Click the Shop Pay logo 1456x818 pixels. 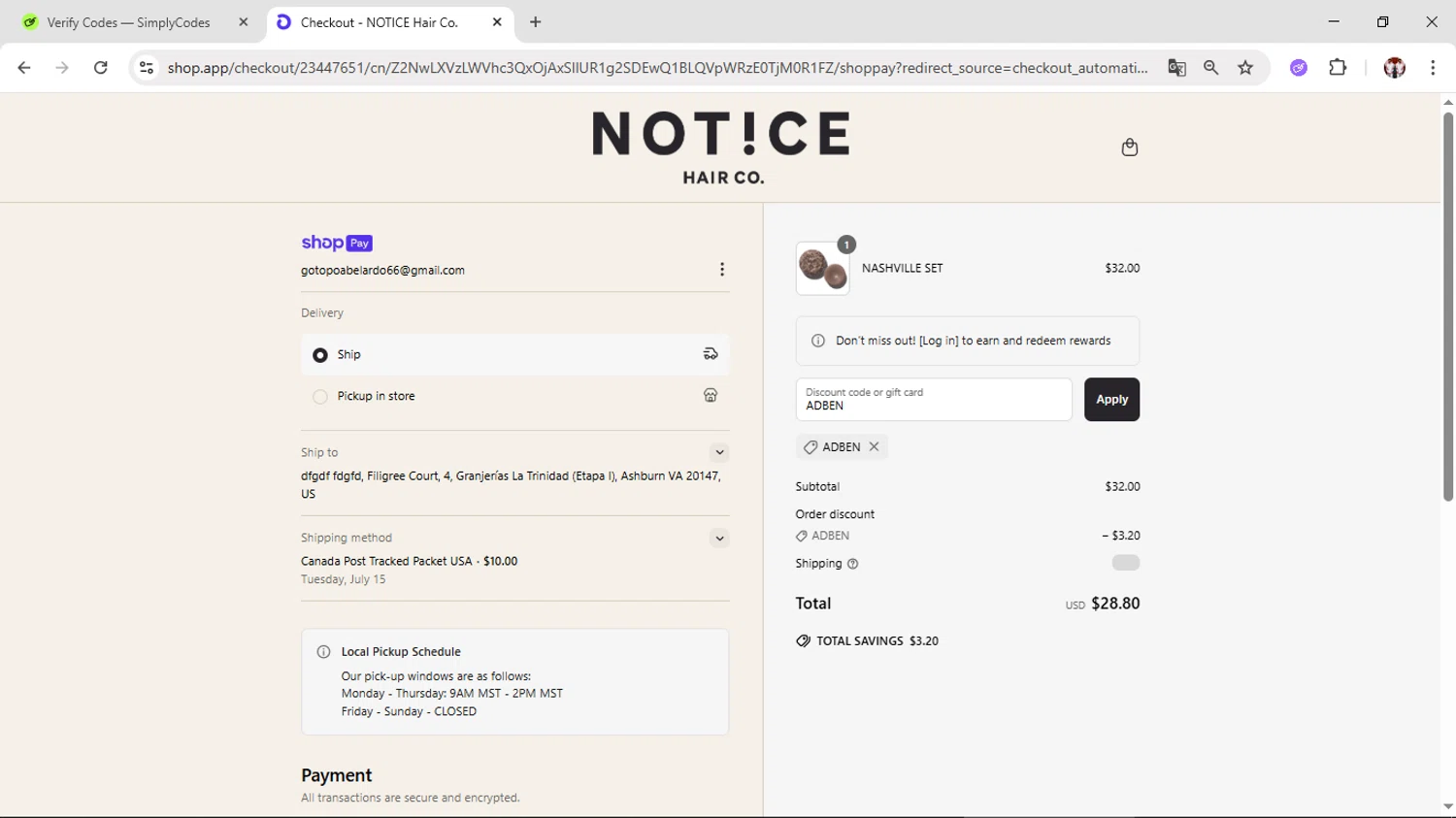[337, 243]
